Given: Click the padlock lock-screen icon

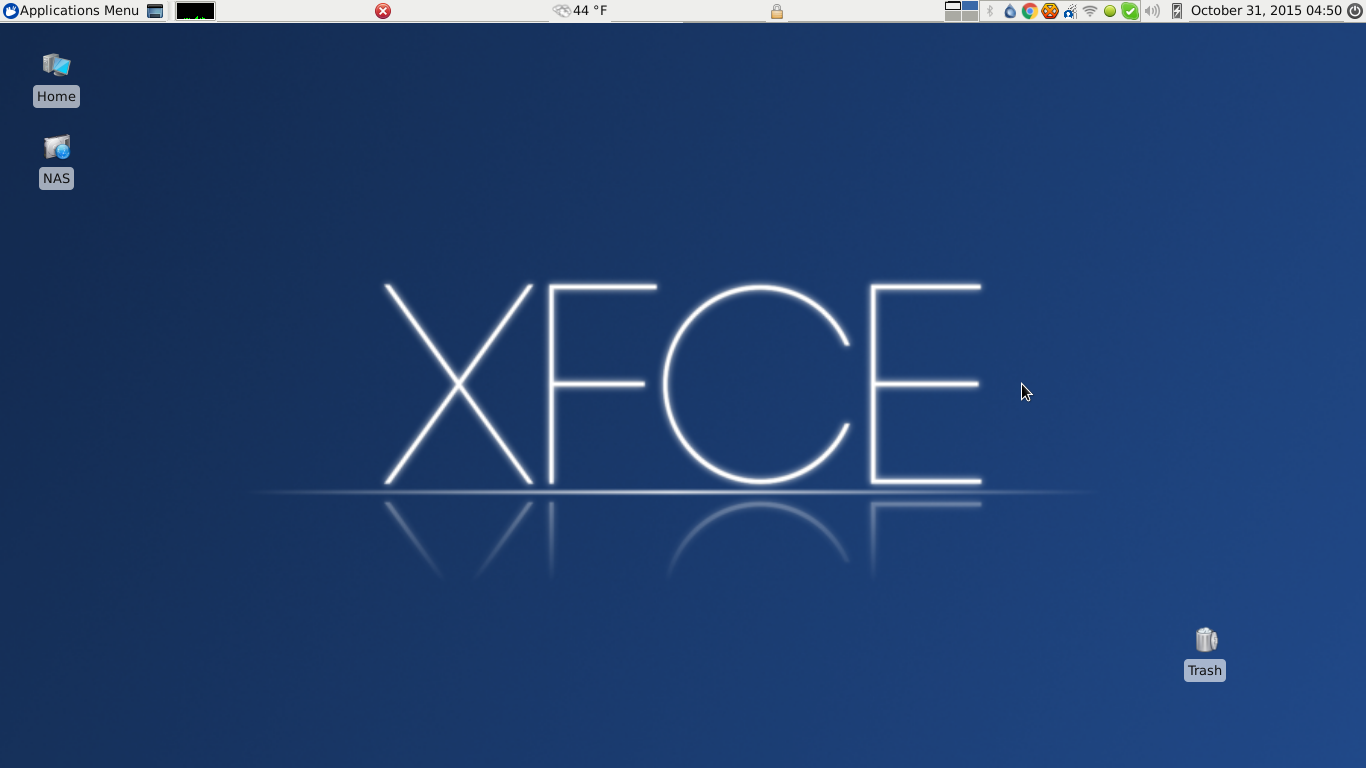Looking at the screenshot, I should coord(777,11).
